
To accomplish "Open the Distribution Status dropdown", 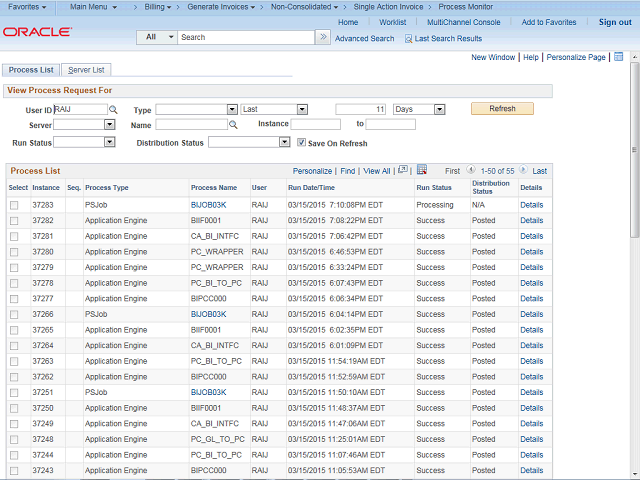I will pyautogui.click(x=249, y=142).
